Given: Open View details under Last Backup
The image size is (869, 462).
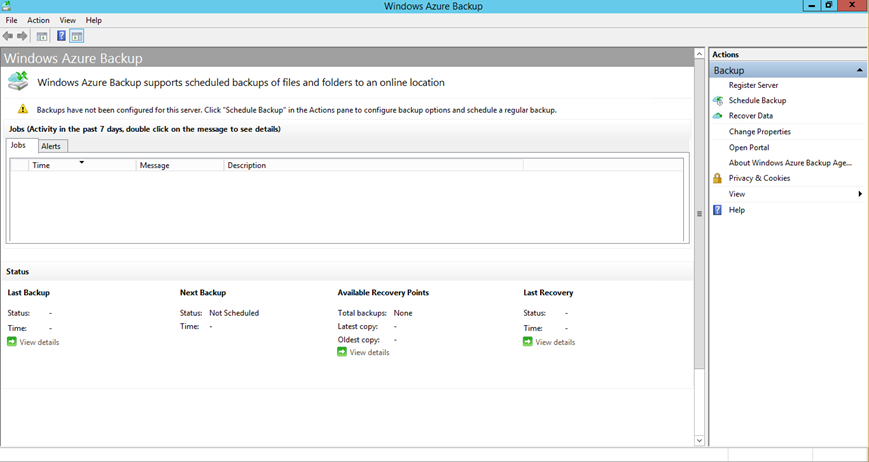Looking at the screenshot, I should [39, 342].
